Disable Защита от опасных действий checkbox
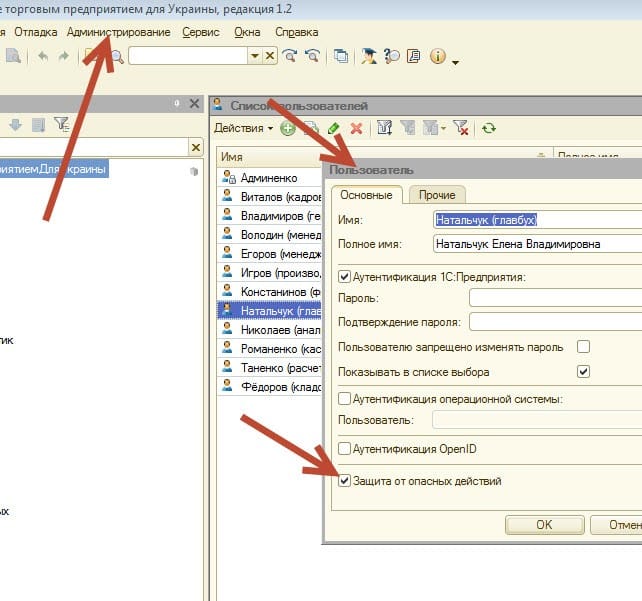642x601 pixels. (346, 481)
